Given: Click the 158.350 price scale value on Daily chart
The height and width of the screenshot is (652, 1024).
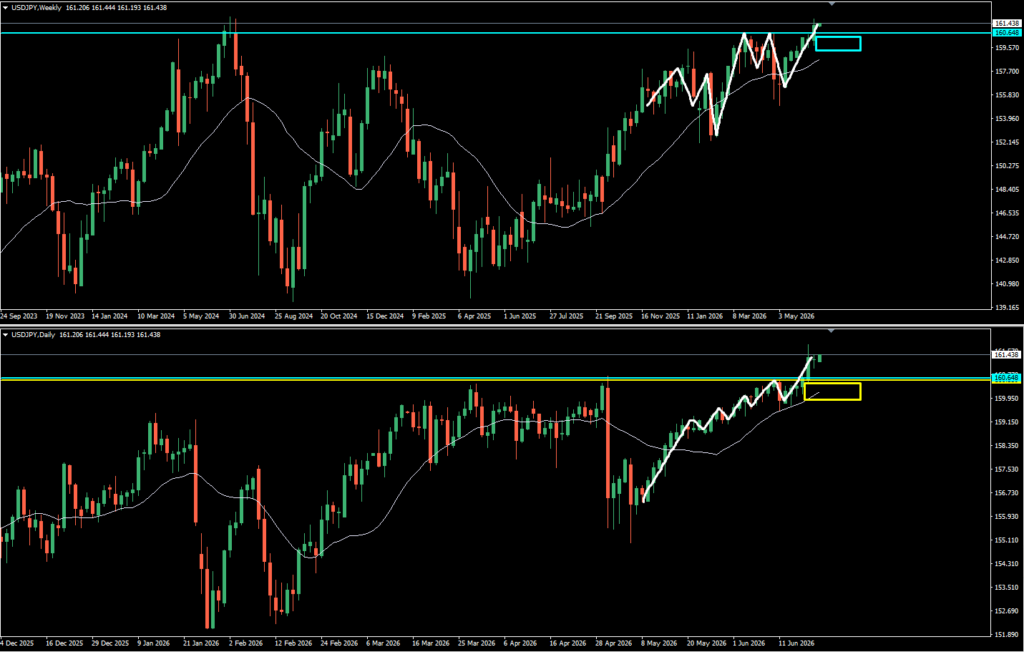Looking at the screenshot, I should click(x=1006, y=446).
